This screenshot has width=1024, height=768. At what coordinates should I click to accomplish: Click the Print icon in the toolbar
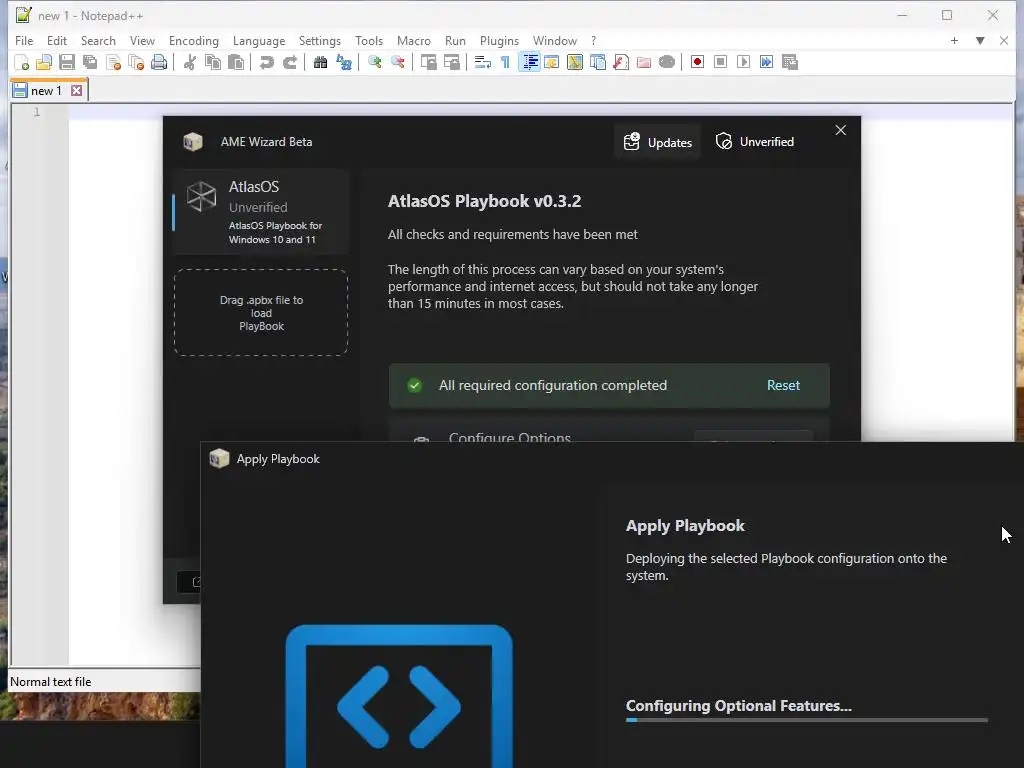click(x=159, y=62)
